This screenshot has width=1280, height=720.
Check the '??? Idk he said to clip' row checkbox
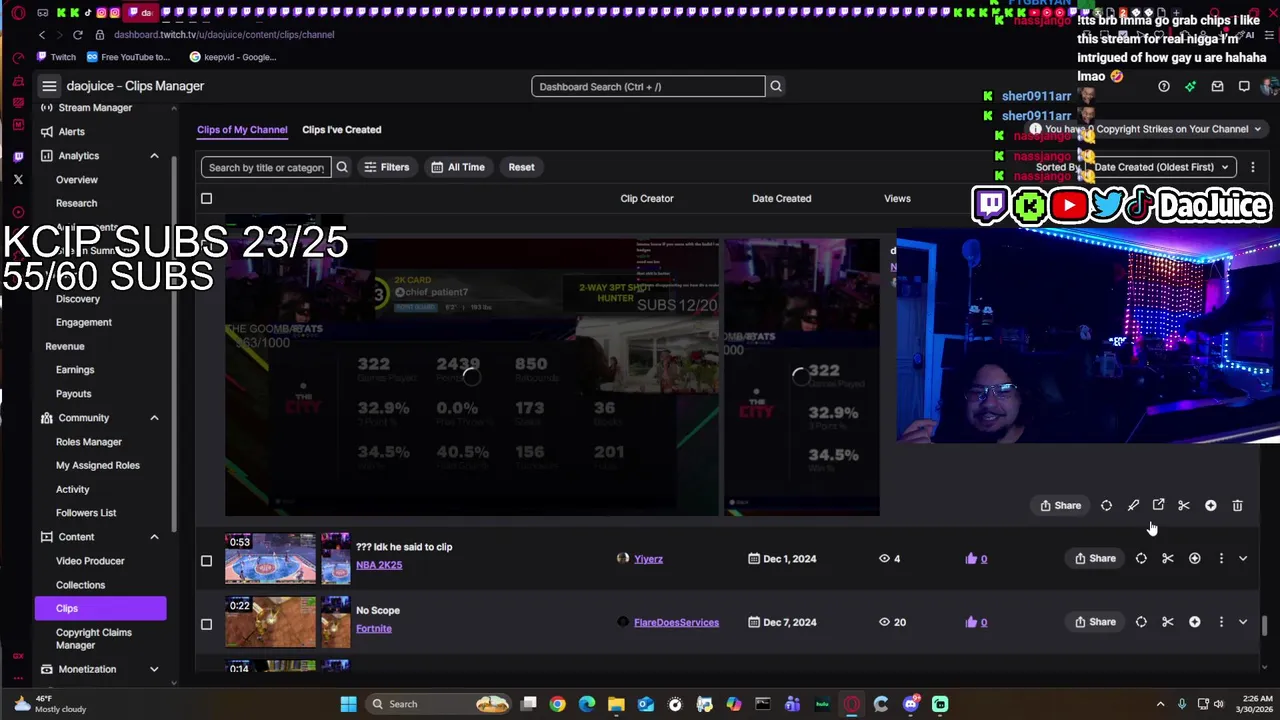pyautogui.click(x=207, y=560)
